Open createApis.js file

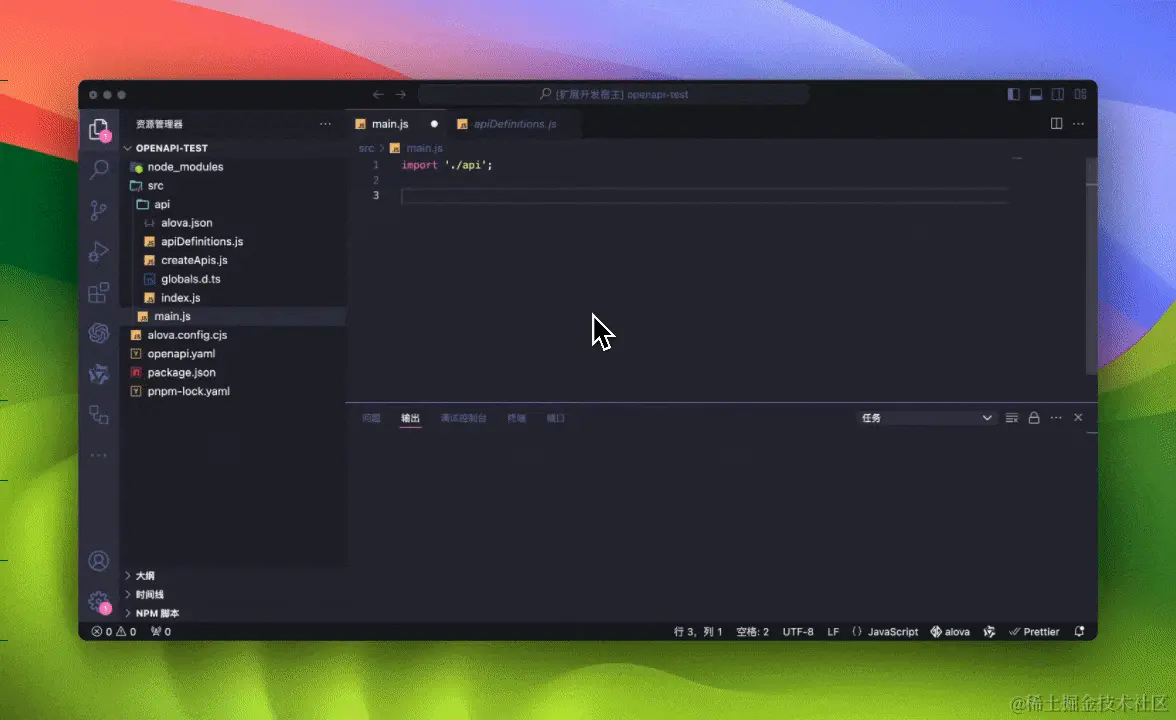click(194, 260)
